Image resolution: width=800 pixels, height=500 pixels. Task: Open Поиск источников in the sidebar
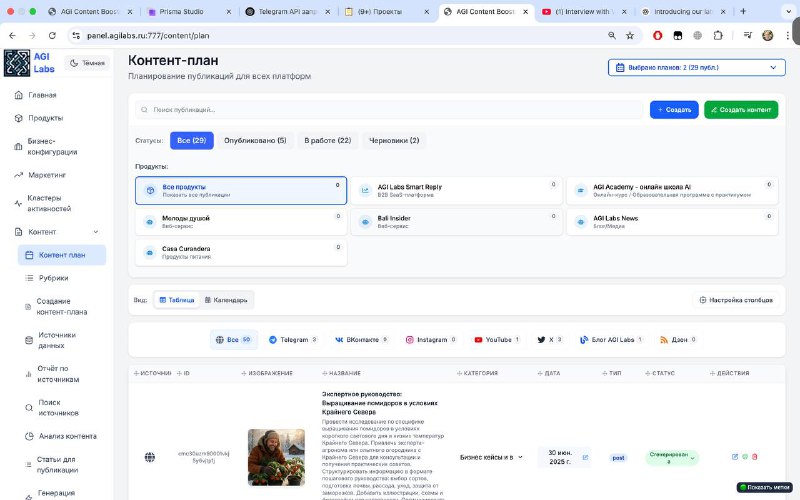pyautogui.click(x=58, y=408)
